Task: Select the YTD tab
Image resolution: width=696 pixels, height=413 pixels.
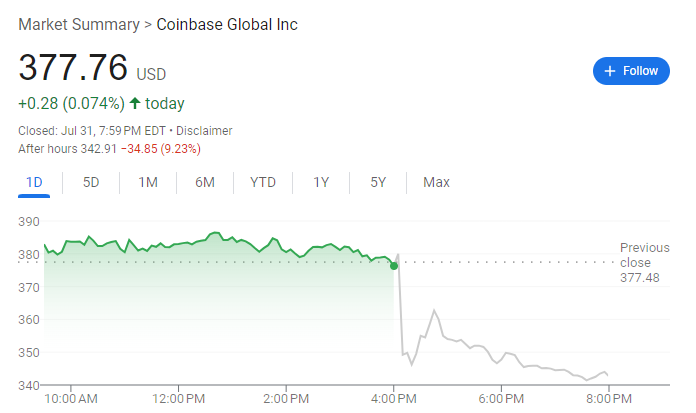Action: coord(263,182)
